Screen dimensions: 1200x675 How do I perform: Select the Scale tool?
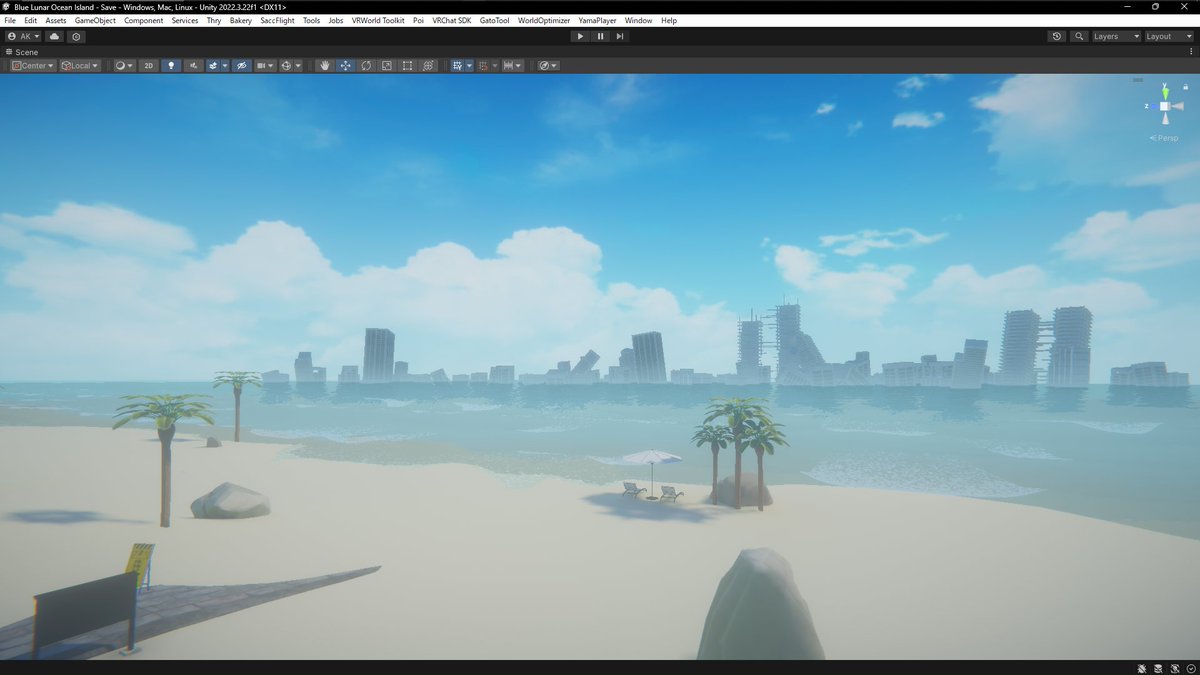click(x=387, y=66)
